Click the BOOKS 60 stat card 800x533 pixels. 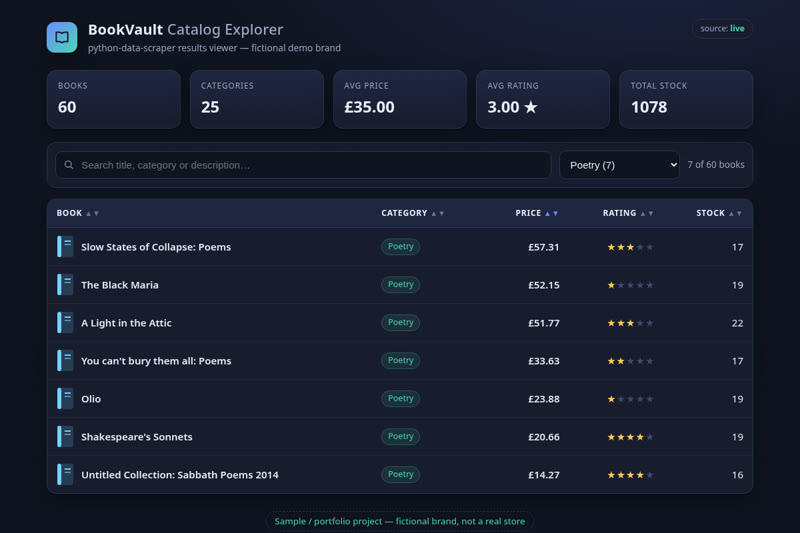tap(114, 99)
